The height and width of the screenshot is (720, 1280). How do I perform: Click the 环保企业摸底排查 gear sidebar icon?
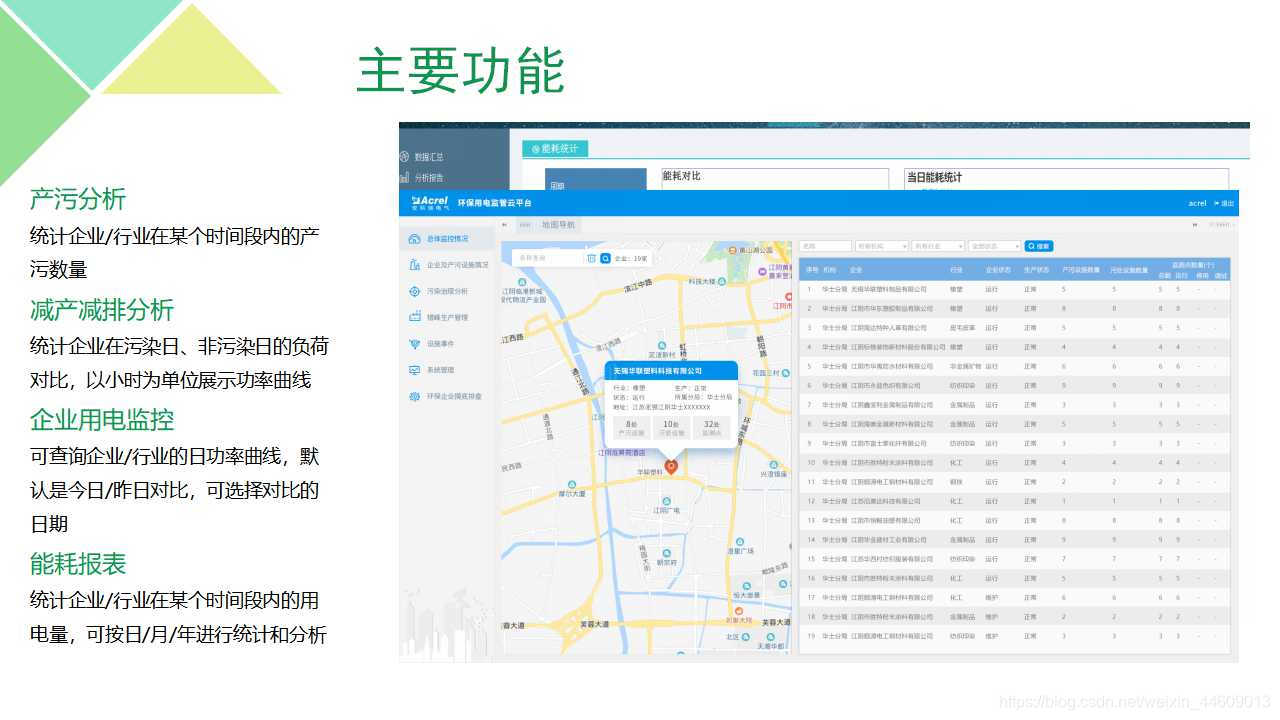click(415, 396)
